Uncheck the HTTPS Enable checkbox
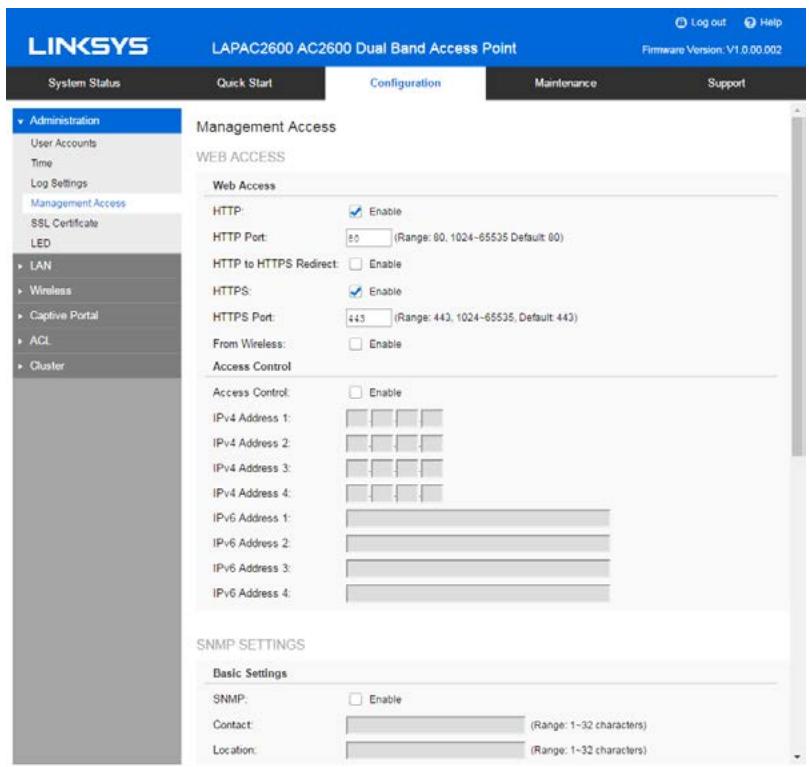809x767 pixels. click(x=355, y=291)
